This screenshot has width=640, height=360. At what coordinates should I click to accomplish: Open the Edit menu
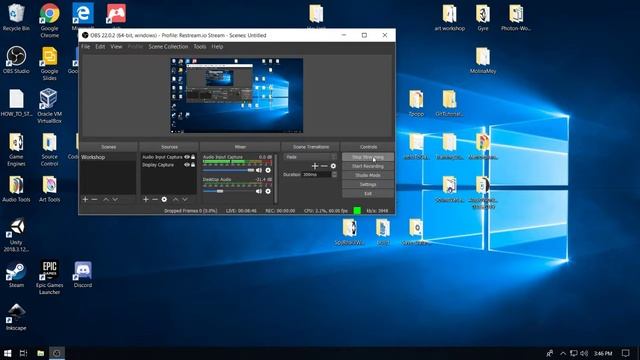[100, 47]
